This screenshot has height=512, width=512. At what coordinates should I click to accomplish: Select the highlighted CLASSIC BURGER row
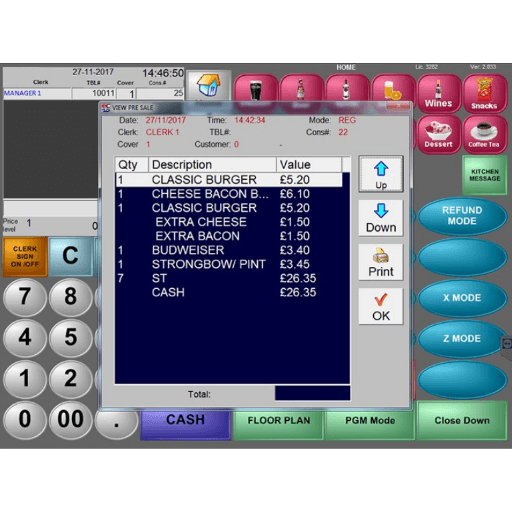[229, 180]
